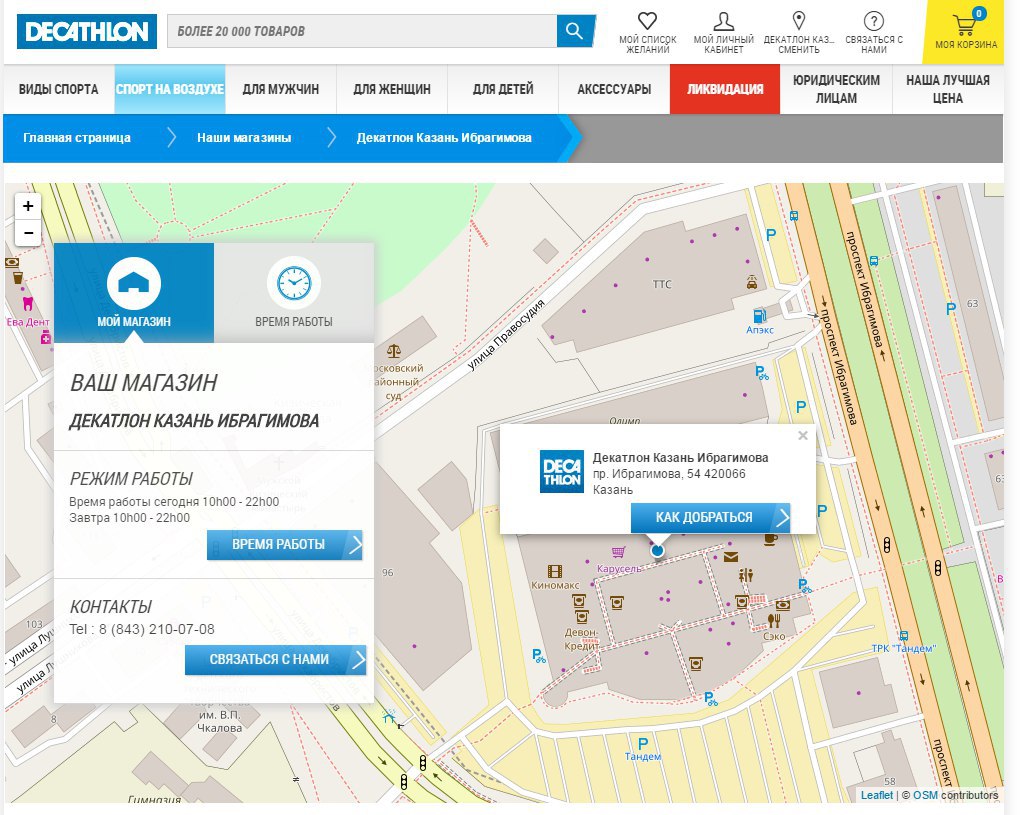Click the Апэкс fuel station icon
1025x815 pixels.
pyautogui.click(x=760, y=317)
